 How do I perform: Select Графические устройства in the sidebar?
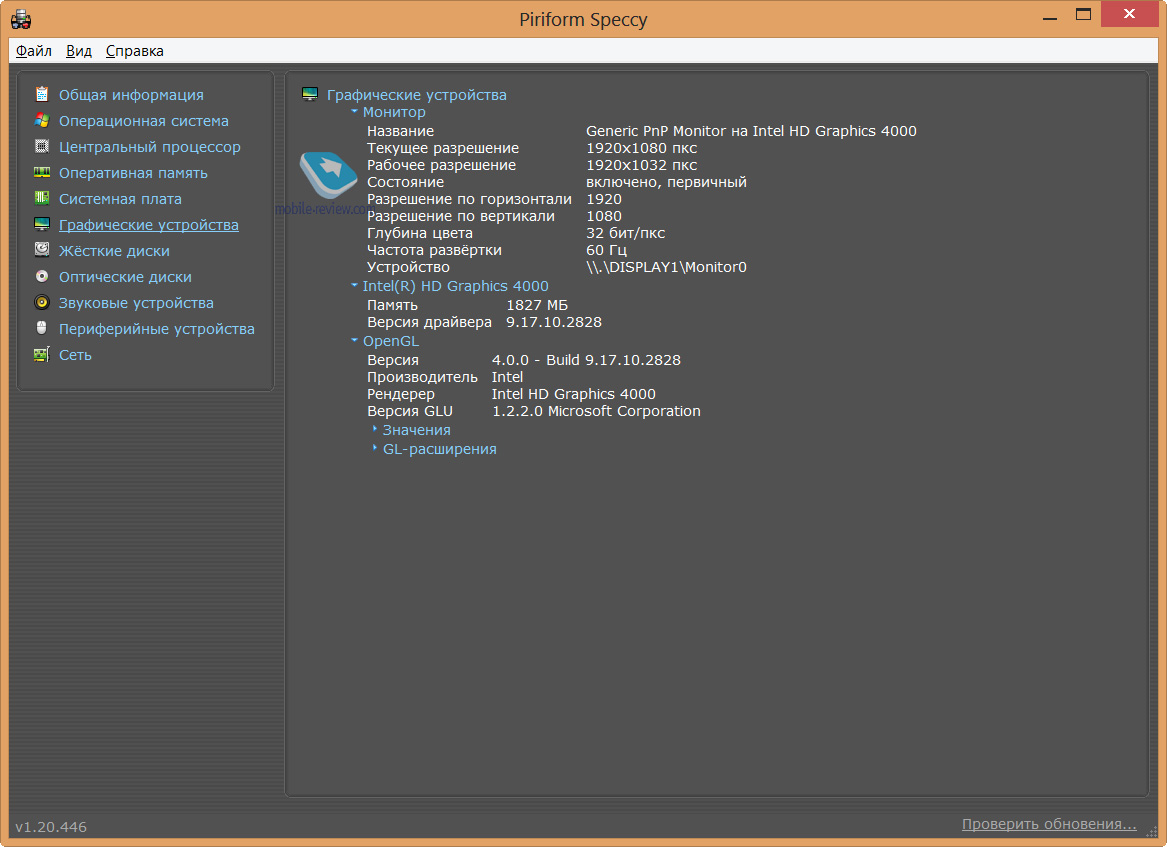pyautogui.click(x=148, y=225)
